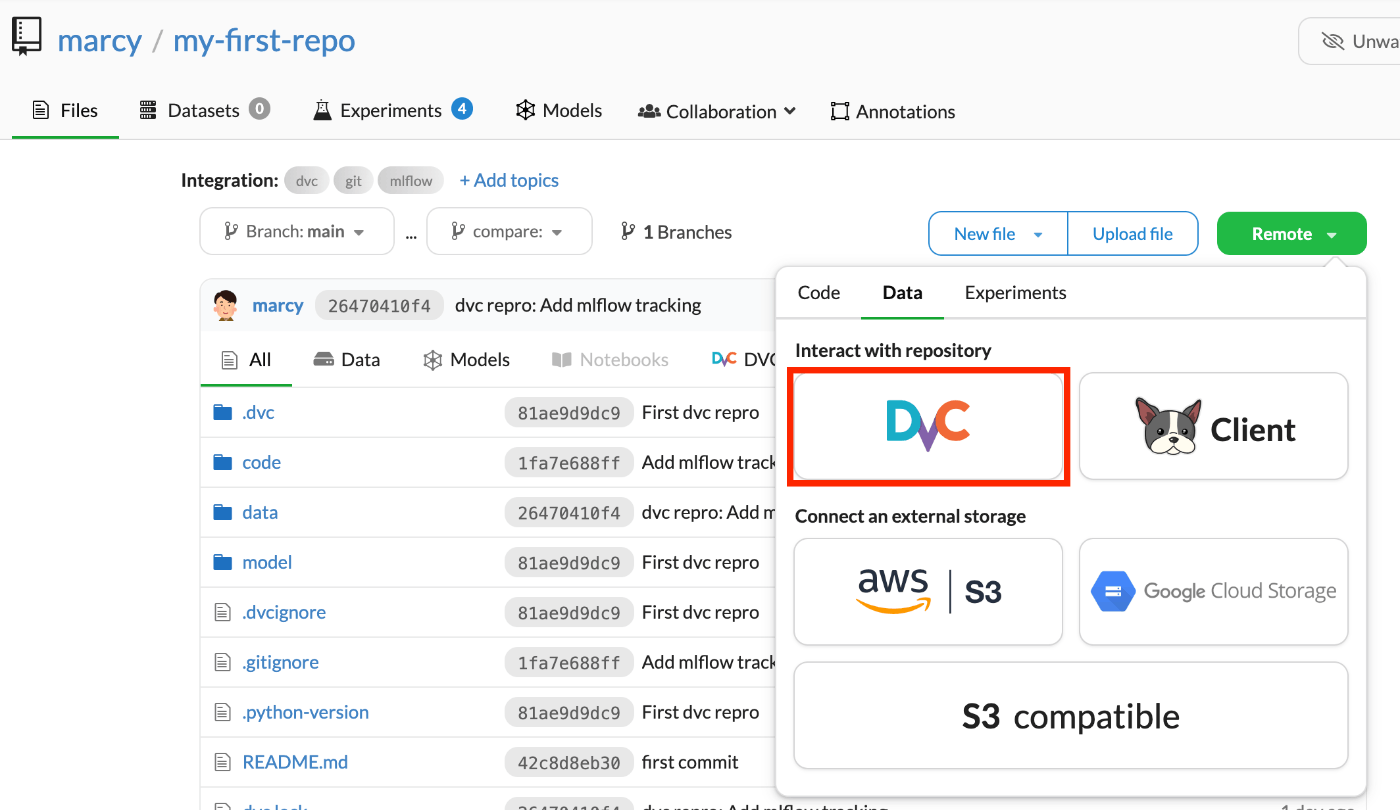Select the dvc integration tag

click(307, 181)
